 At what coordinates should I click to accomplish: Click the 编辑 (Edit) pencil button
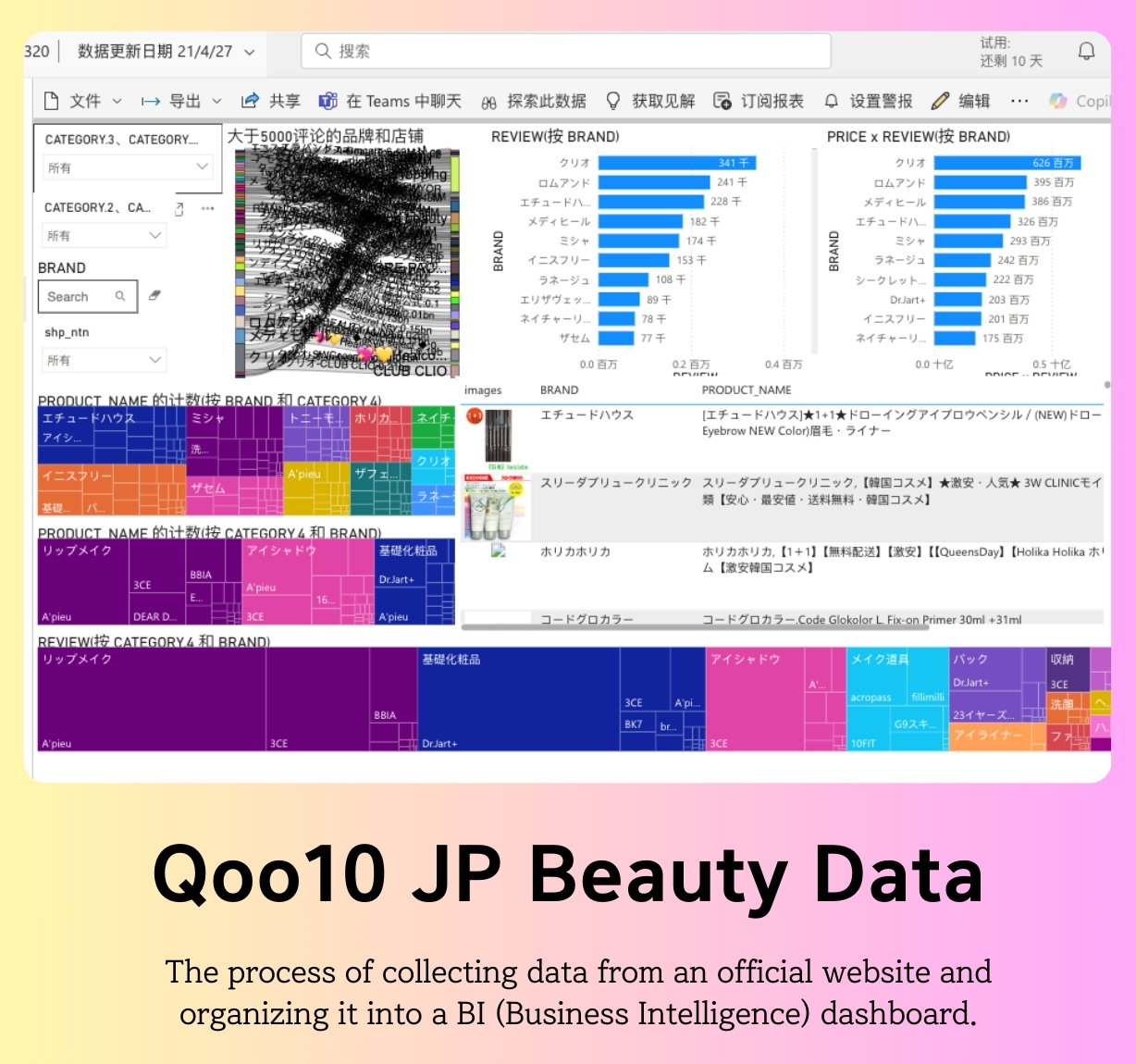961,101
